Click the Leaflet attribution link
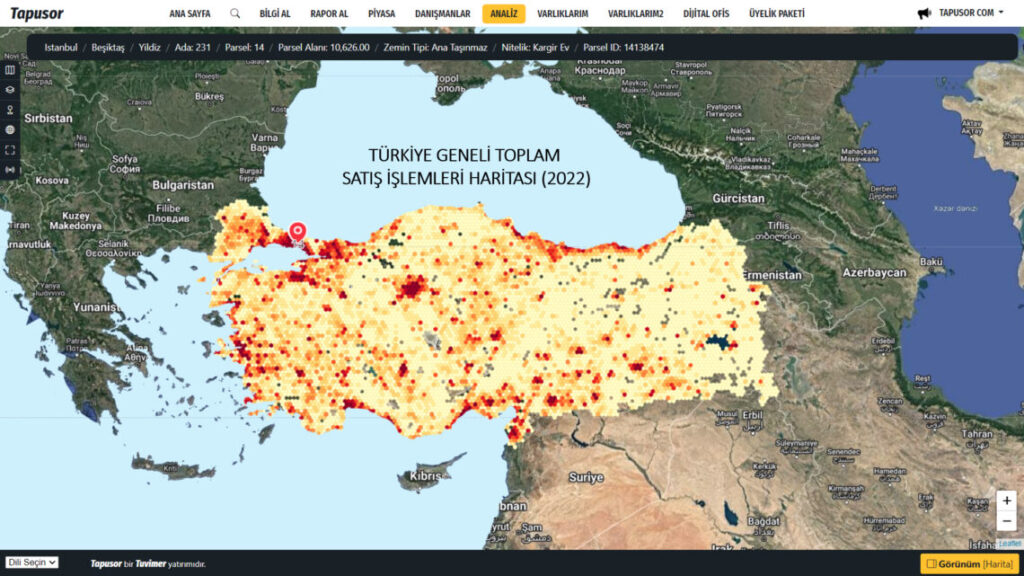This screenshot has height=576, width=1024. pyautogui.click(x=1009, y=544)
